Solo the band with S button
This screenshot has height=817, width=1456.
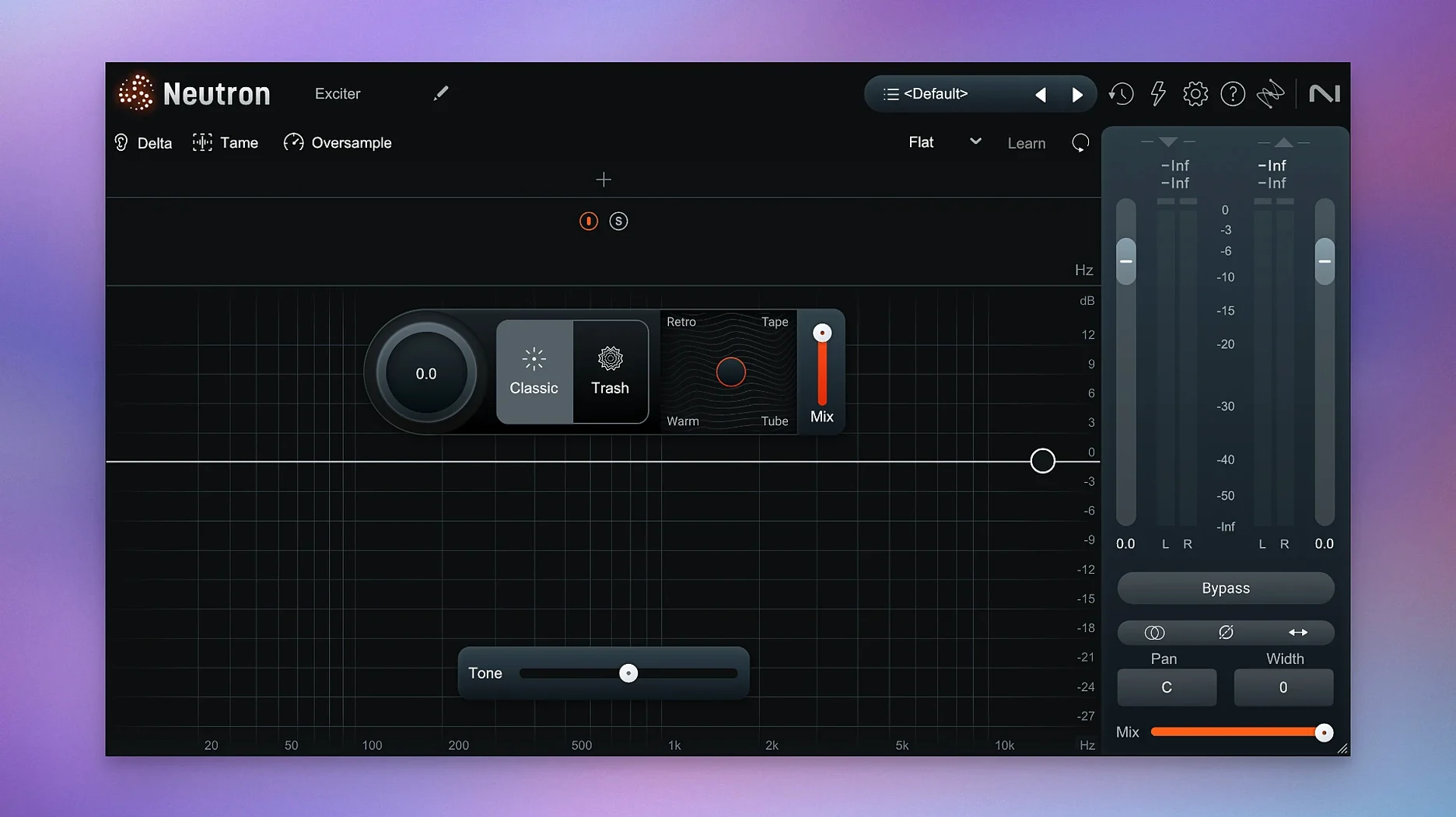[618, 222]
